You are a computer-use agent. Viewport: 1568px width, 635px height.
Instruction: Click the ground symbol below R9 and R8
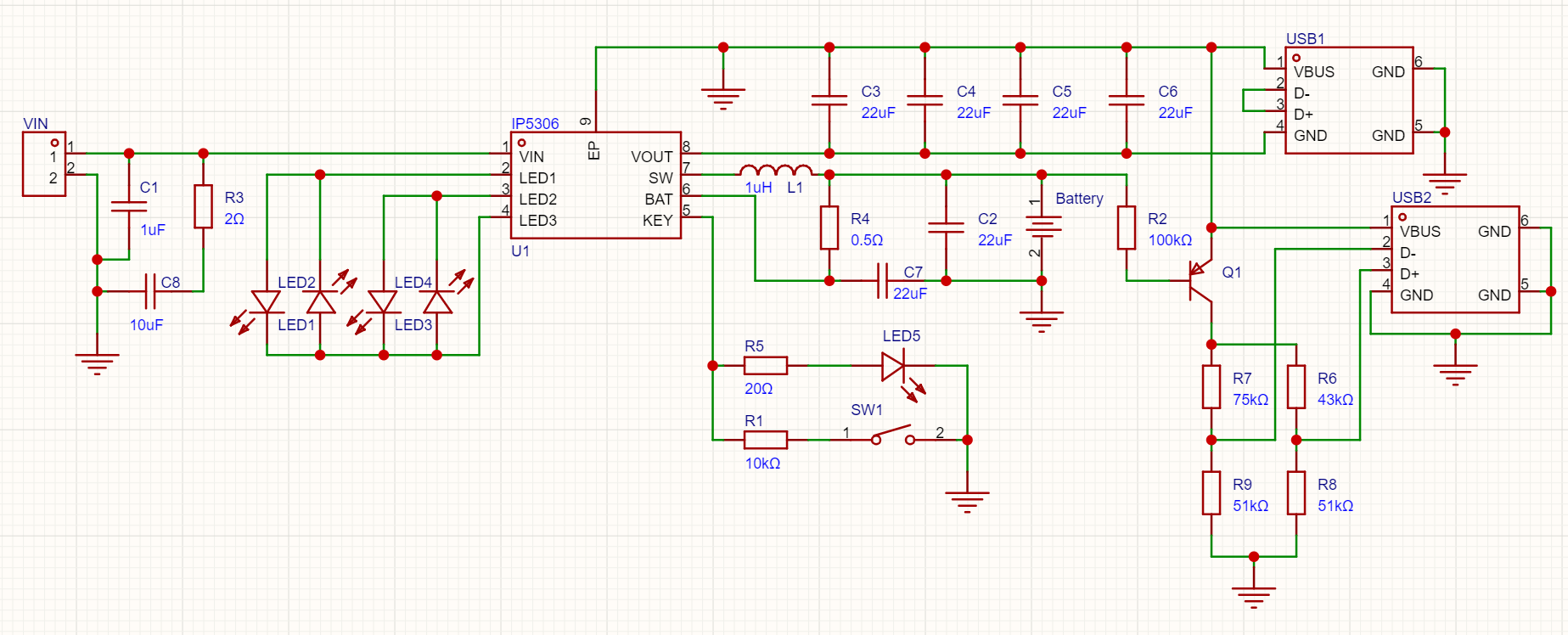1254,594
